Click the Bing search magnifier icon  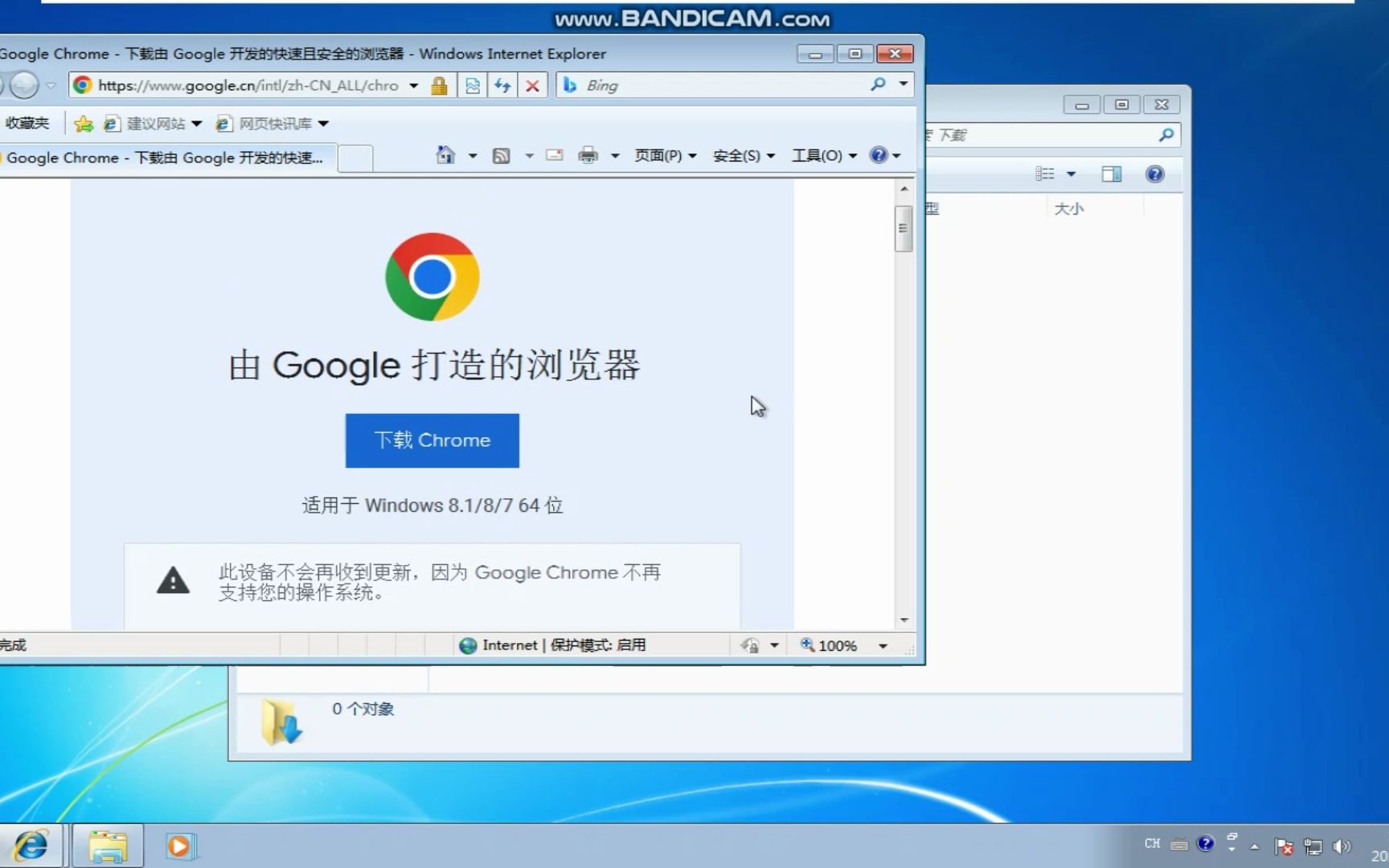tap(878, 84)
